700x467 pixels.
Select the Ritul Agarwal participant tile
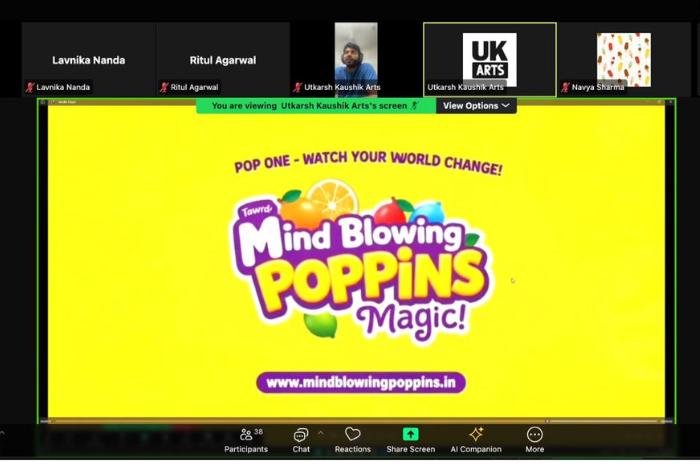pyautogui.click(x=223, y=59)
